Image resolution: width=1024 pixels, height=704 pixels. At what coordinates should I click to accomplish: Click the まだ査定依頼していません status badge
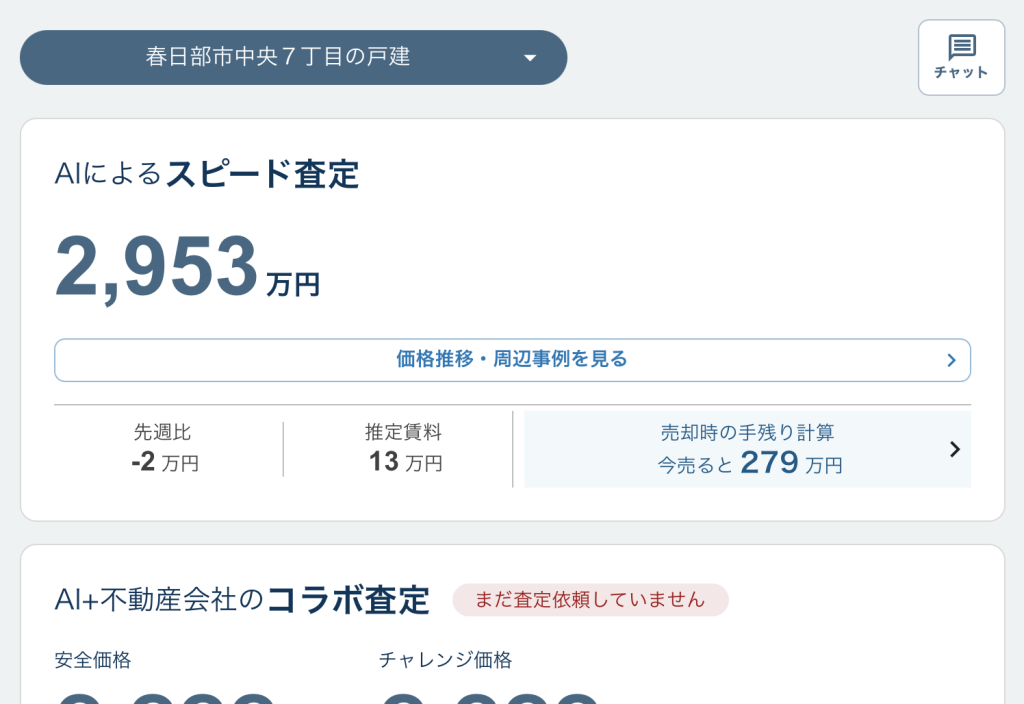click(590, 599)
